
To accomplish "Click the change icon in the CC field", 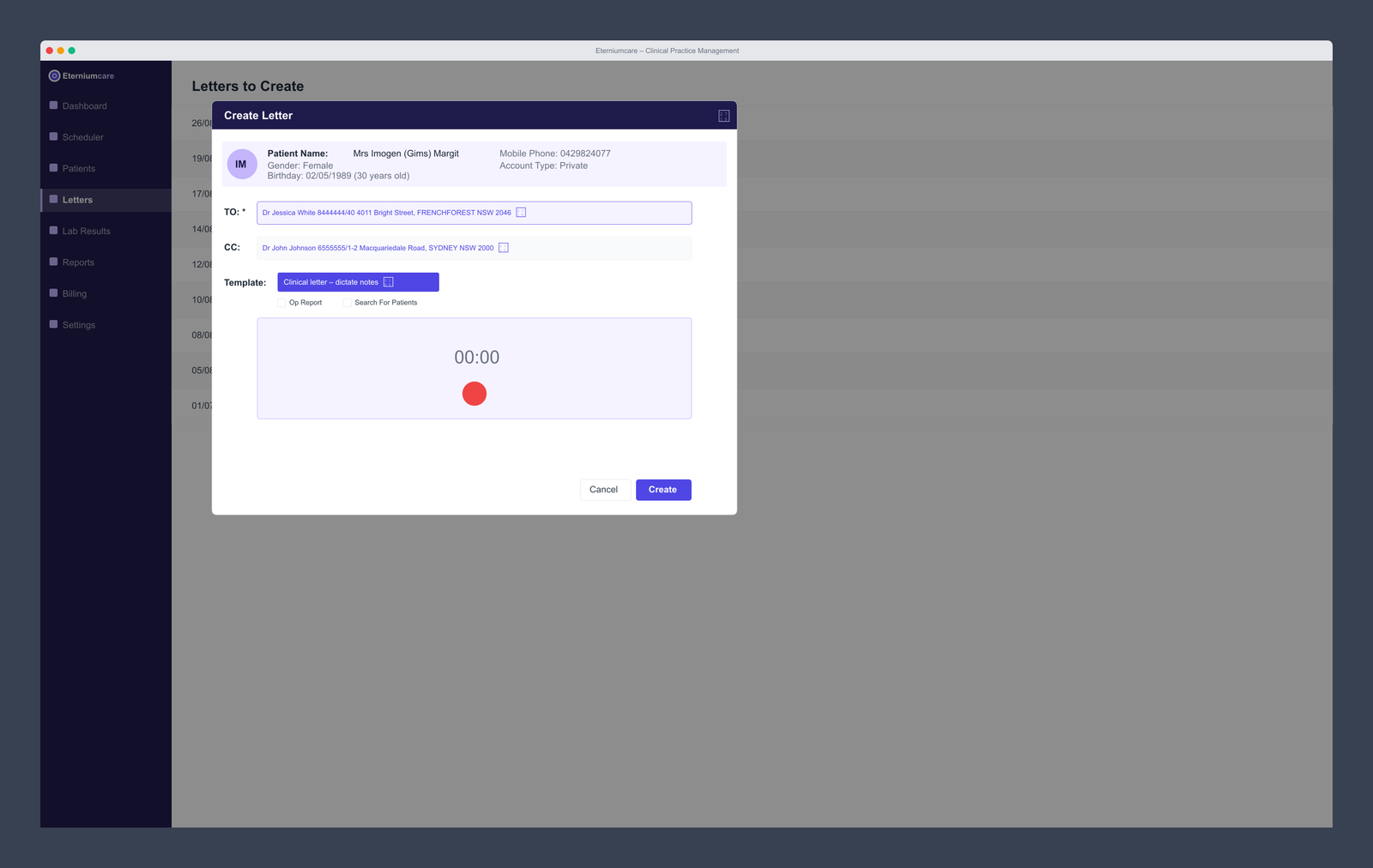I will 504,247.
